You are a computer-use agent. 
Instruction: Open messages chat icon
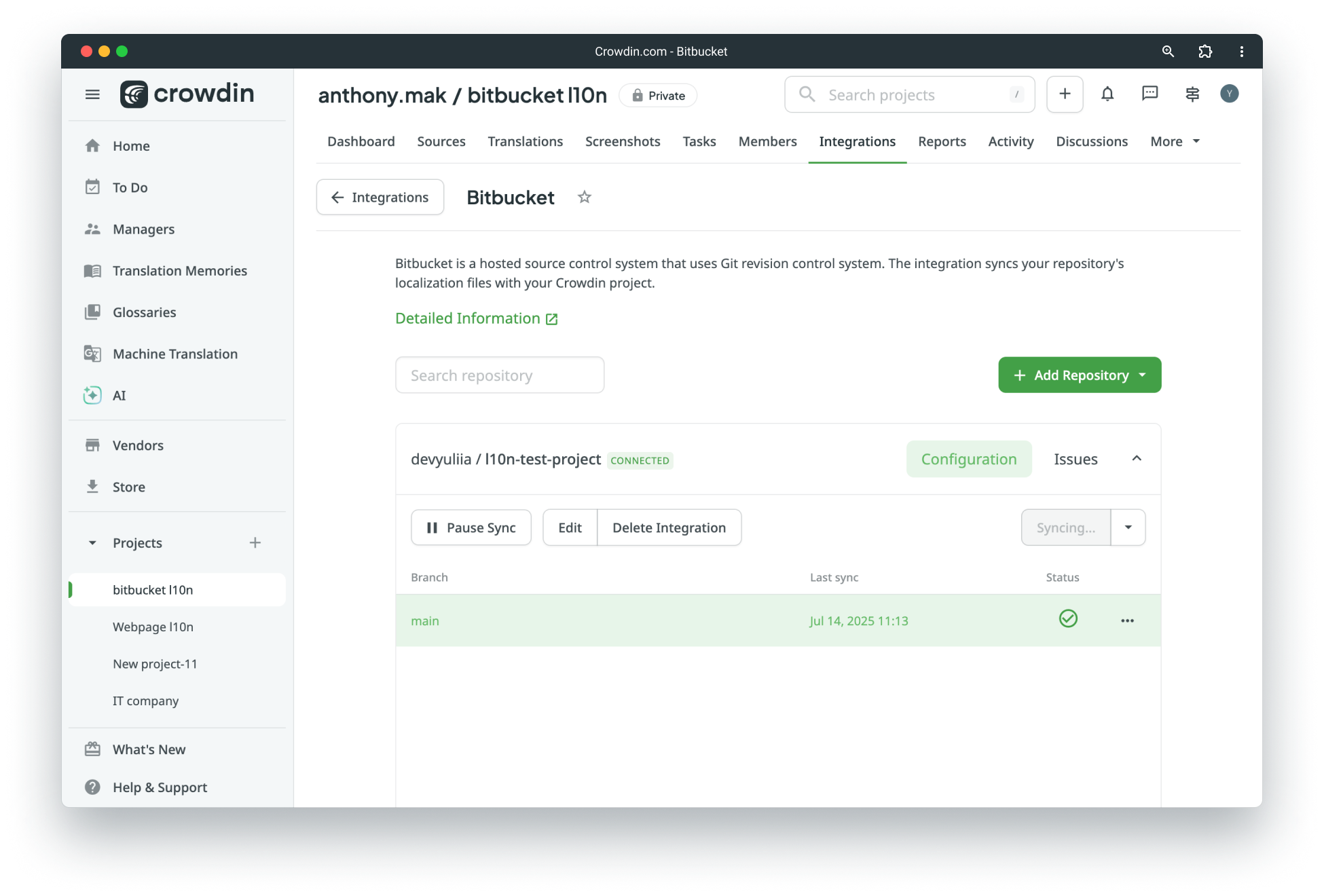pos(1150,94)
